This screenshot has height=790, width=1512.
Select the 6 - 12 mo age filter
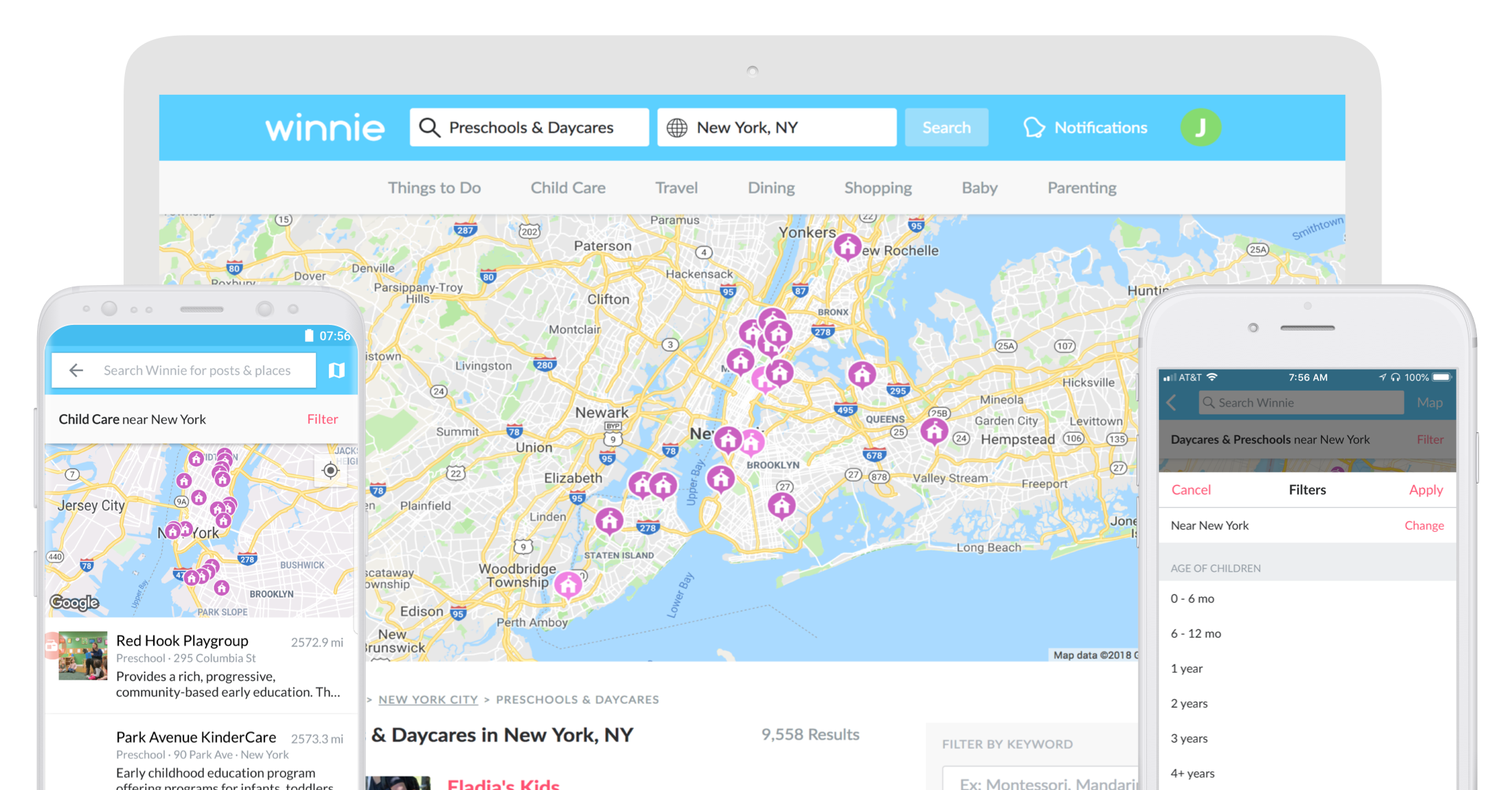[x=1307, y=633]
